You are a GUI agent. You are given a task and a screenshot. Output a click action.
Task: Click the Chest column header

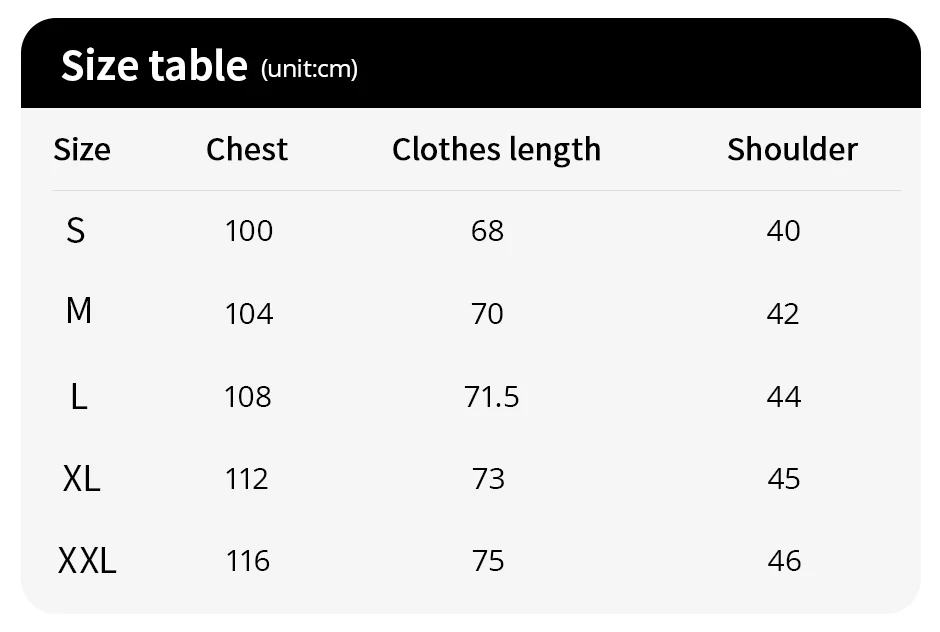pos(247,149)
